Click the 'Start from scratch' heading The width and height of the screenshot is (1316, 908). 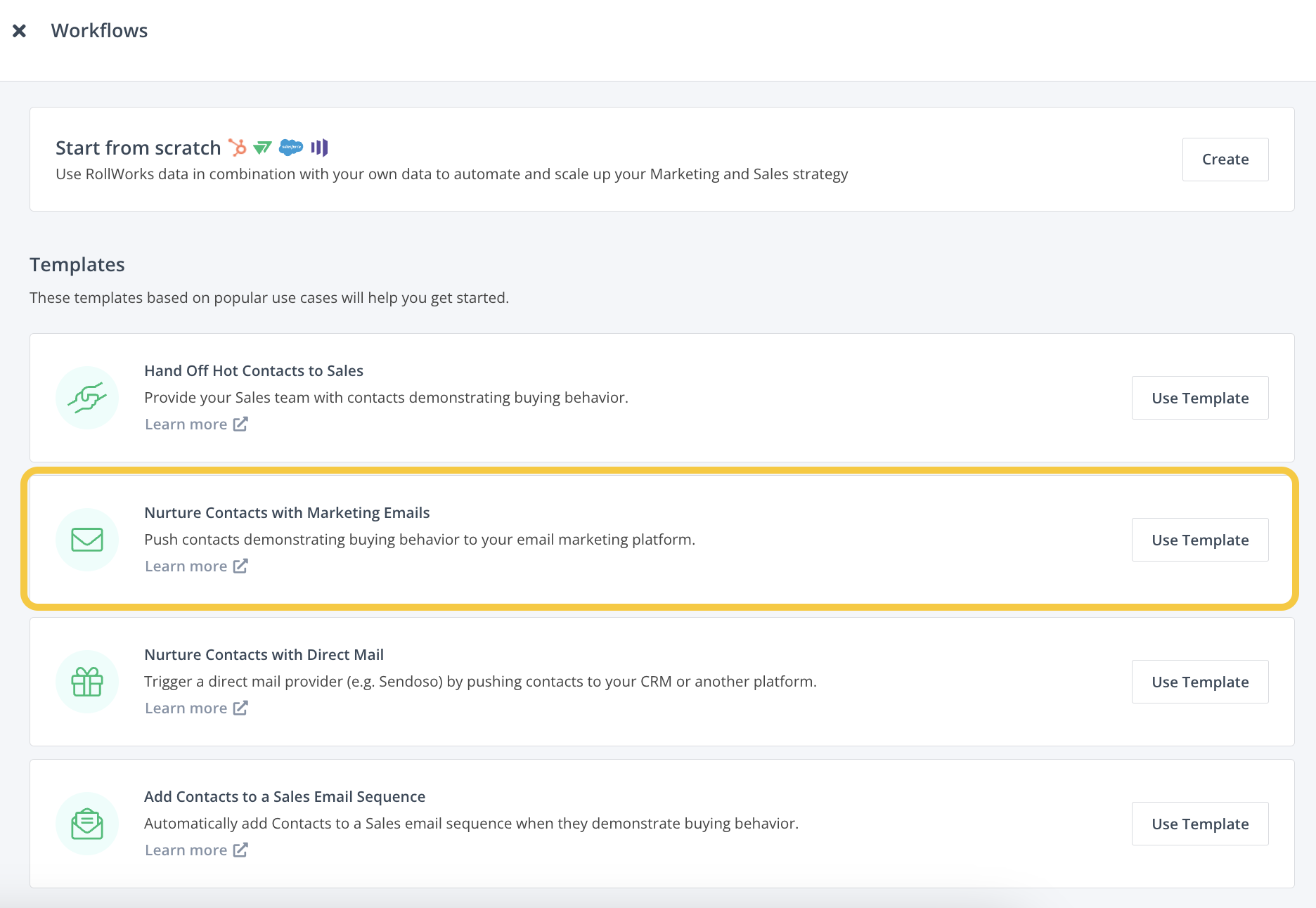coord(138,148)
